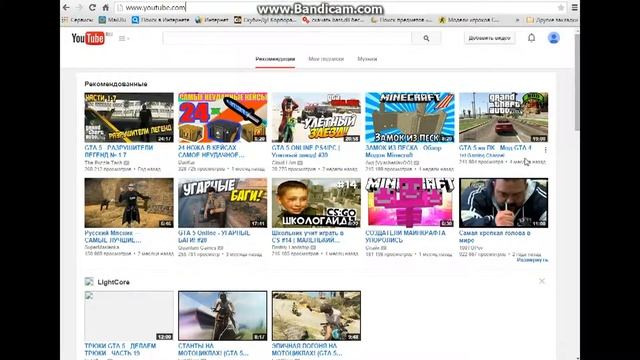Open the Самая крепкая голова thumbnail
The height and width of the screenshot is (360, 640).
click(x=504, y=203)
